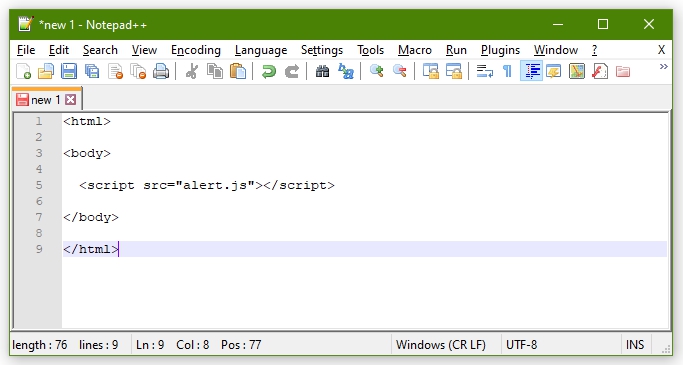This screenshot has height=365, width=683.
Task: Open the Tools menu
Action: click(371, 50)
